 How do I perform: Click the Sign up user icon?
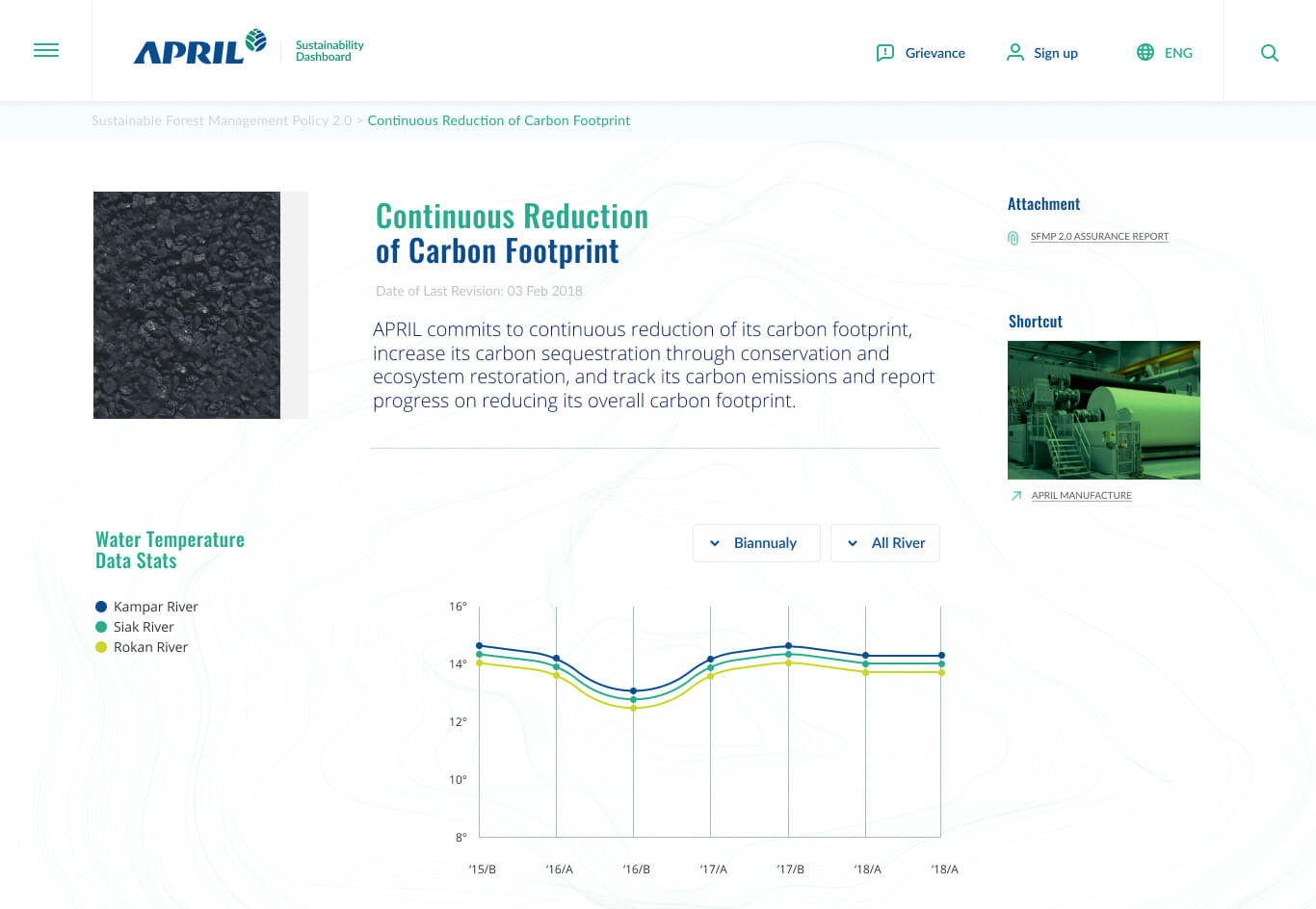(x=1014, y=52)
